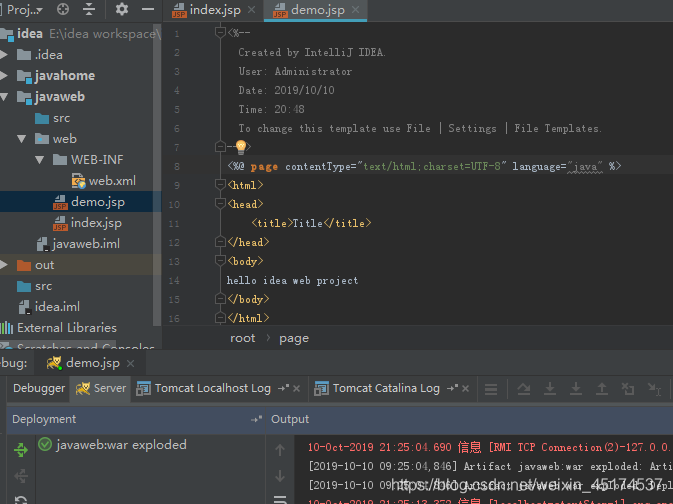Click the page breadcrumb

tap(294, 338)
